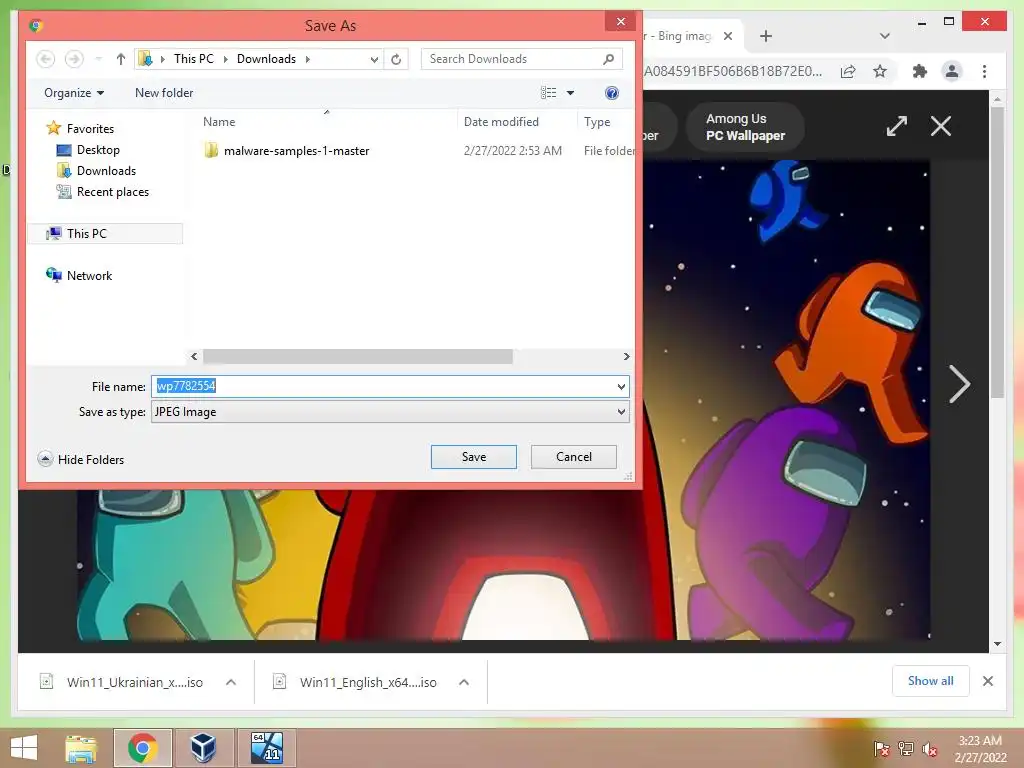Click Among Us PC Wallpaper chip
Screen dimensions: 1024x768
(x=744, y=127)
